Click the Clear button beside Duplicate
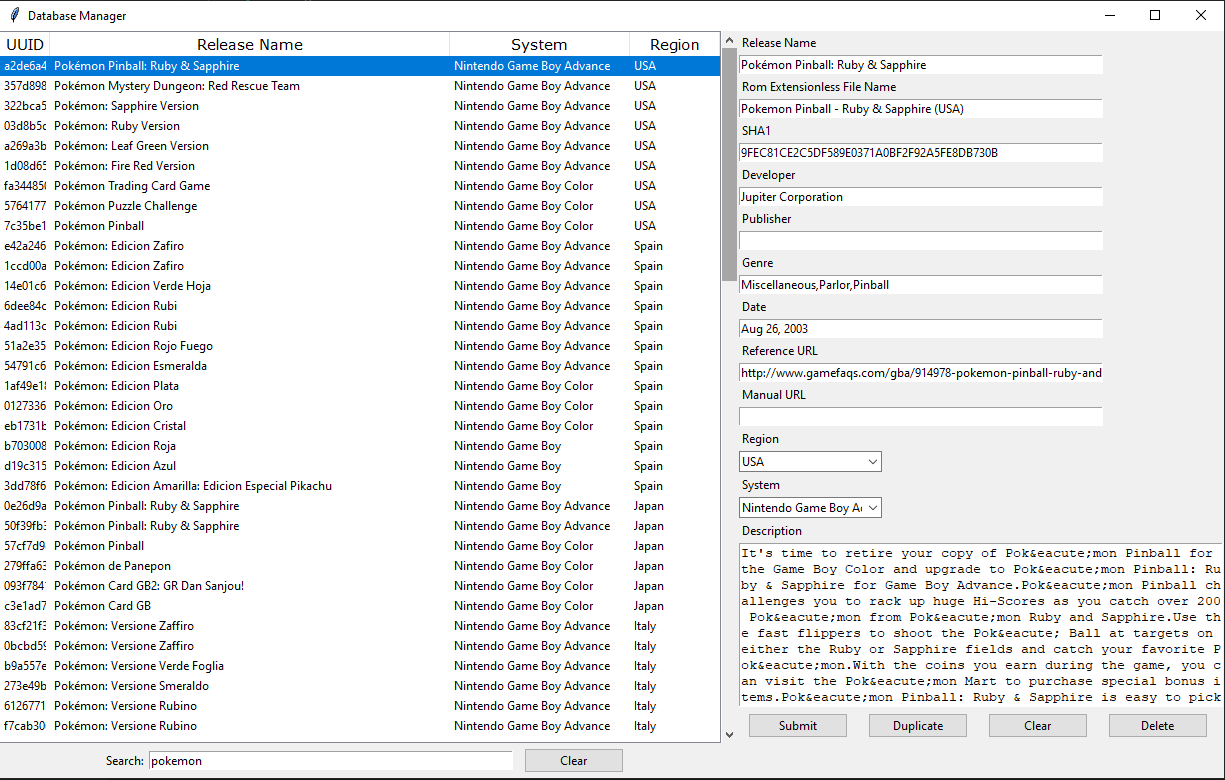1225x780 pixels. click(x=1038, y=725)
